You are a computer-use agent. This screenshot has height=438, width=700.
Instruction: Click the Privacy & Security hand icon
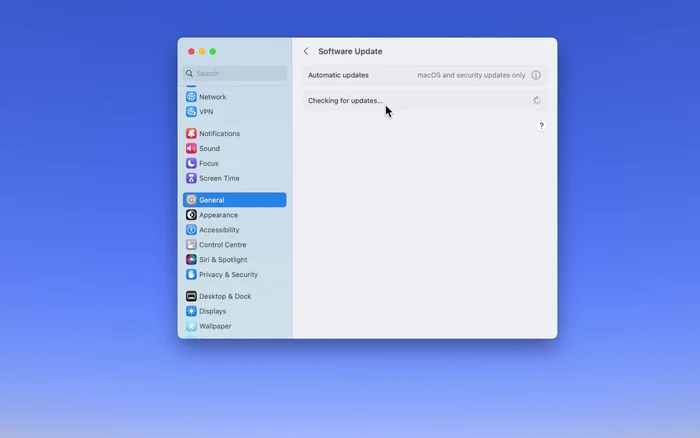click(191, 275)
